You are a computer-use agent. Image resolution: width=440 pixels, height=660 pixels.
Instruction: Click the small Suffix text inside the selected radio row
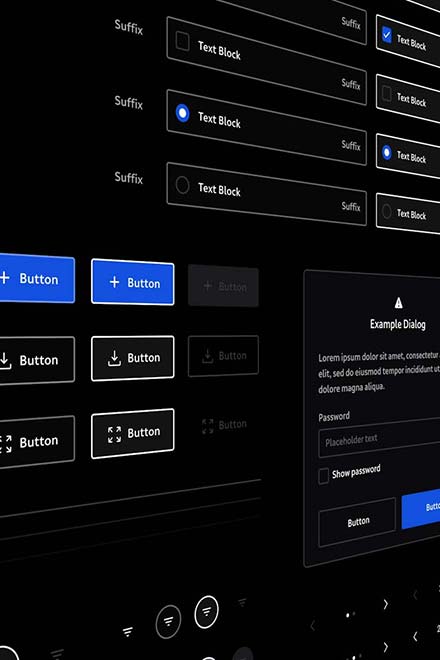pos(351,145)
